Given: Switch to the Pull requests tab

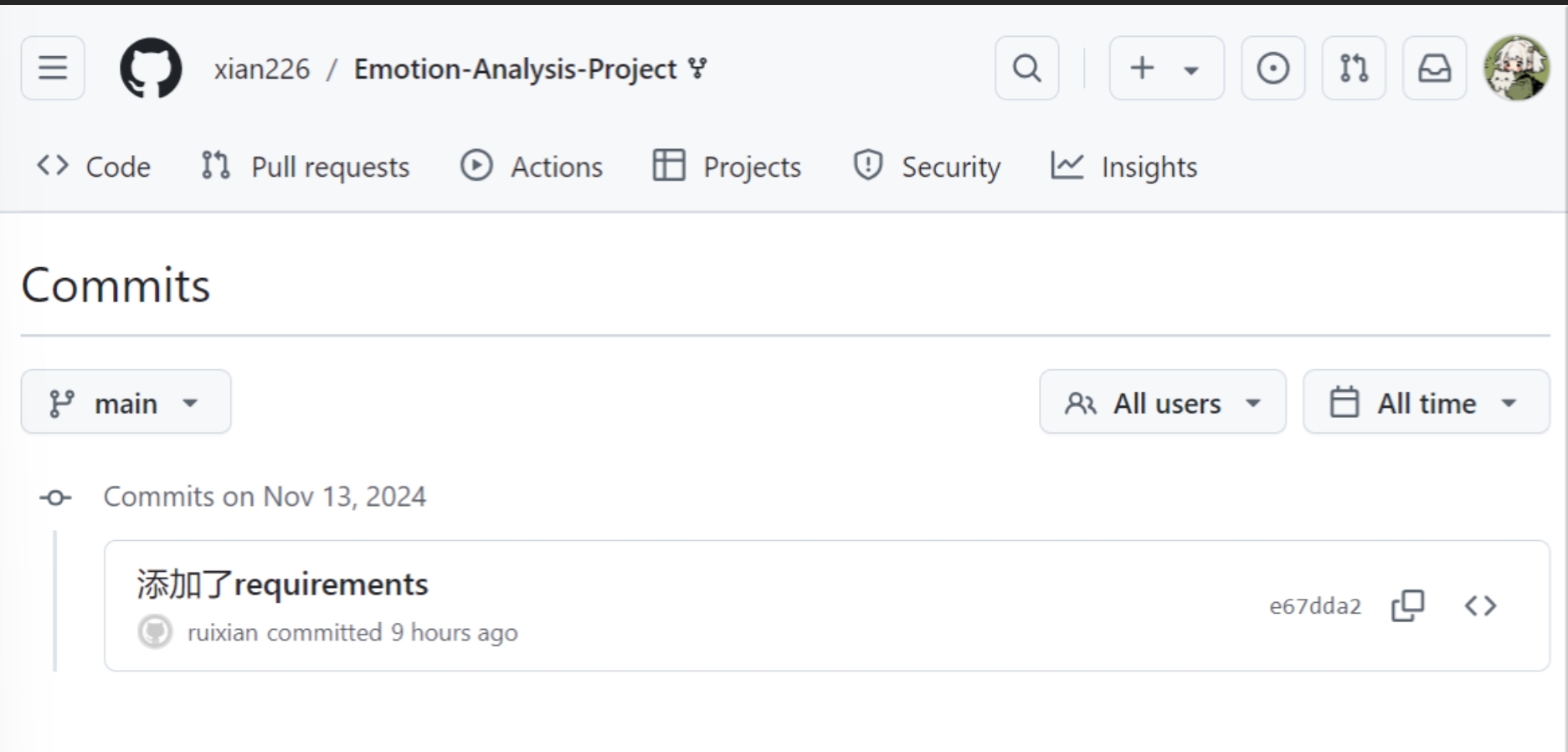Looking at the screenshot, I should coord(306,167).
